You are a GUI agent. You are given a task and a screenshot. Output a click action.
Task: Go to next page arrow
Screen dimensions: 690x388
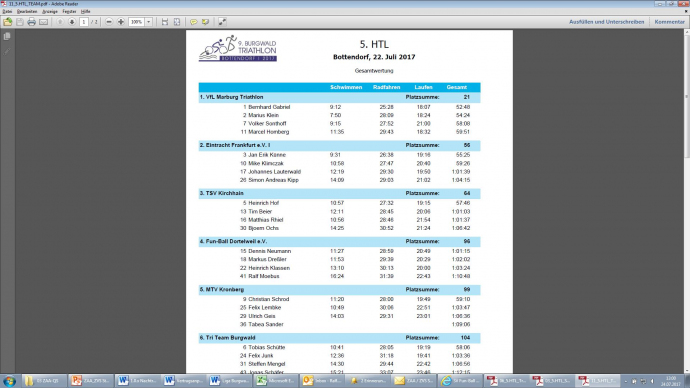(x=72, y=22)
